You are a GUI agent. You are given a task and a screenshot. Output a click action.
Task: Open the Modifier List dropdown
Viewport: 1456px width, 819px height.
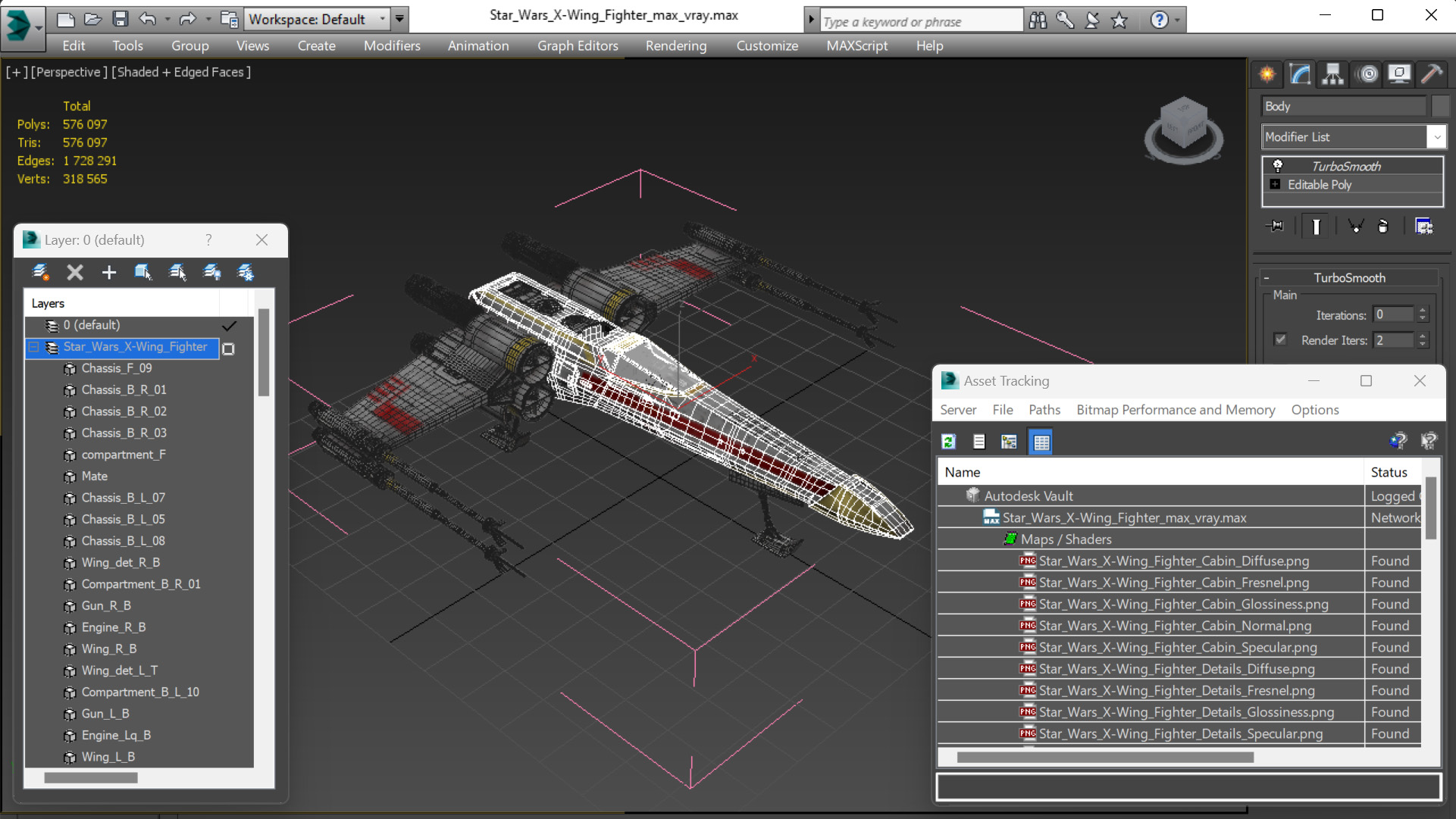(1436, 137)
